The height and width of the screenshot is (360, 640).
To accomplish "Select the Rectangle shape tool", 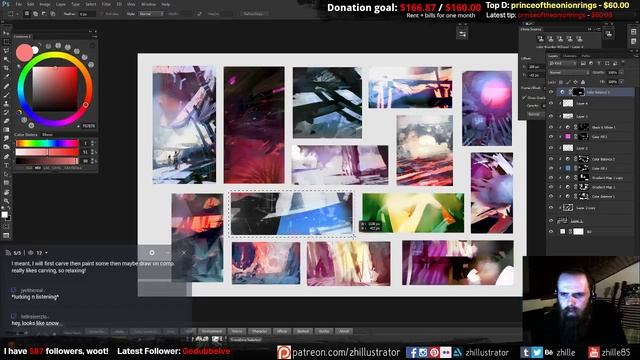I will [6, 183].
